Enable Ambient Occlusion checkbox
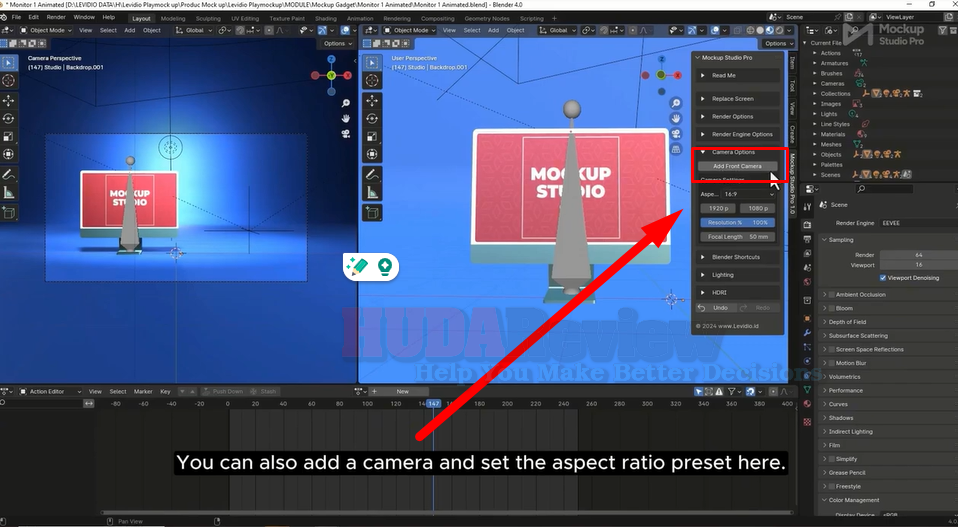 [832, 294]
